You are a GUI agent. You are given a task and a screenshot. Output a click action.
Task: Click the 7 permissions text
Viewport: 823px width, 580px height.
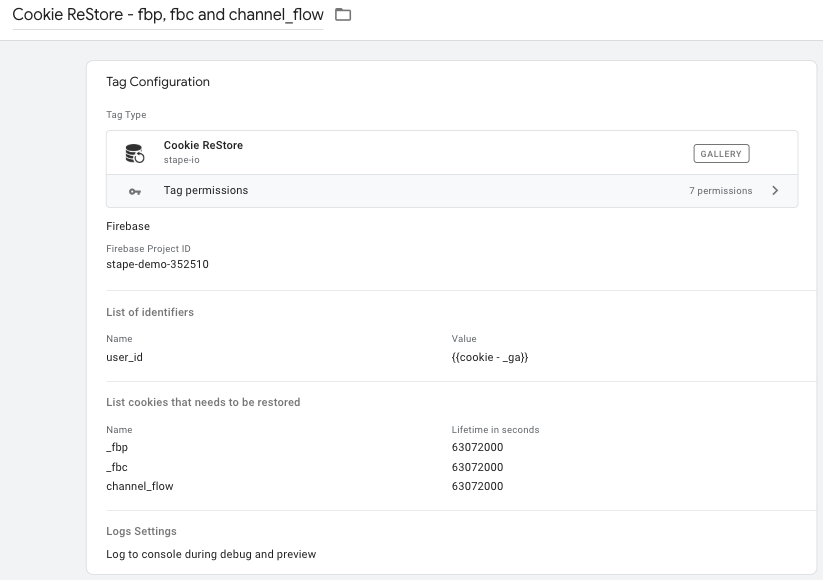pos(721,191)
